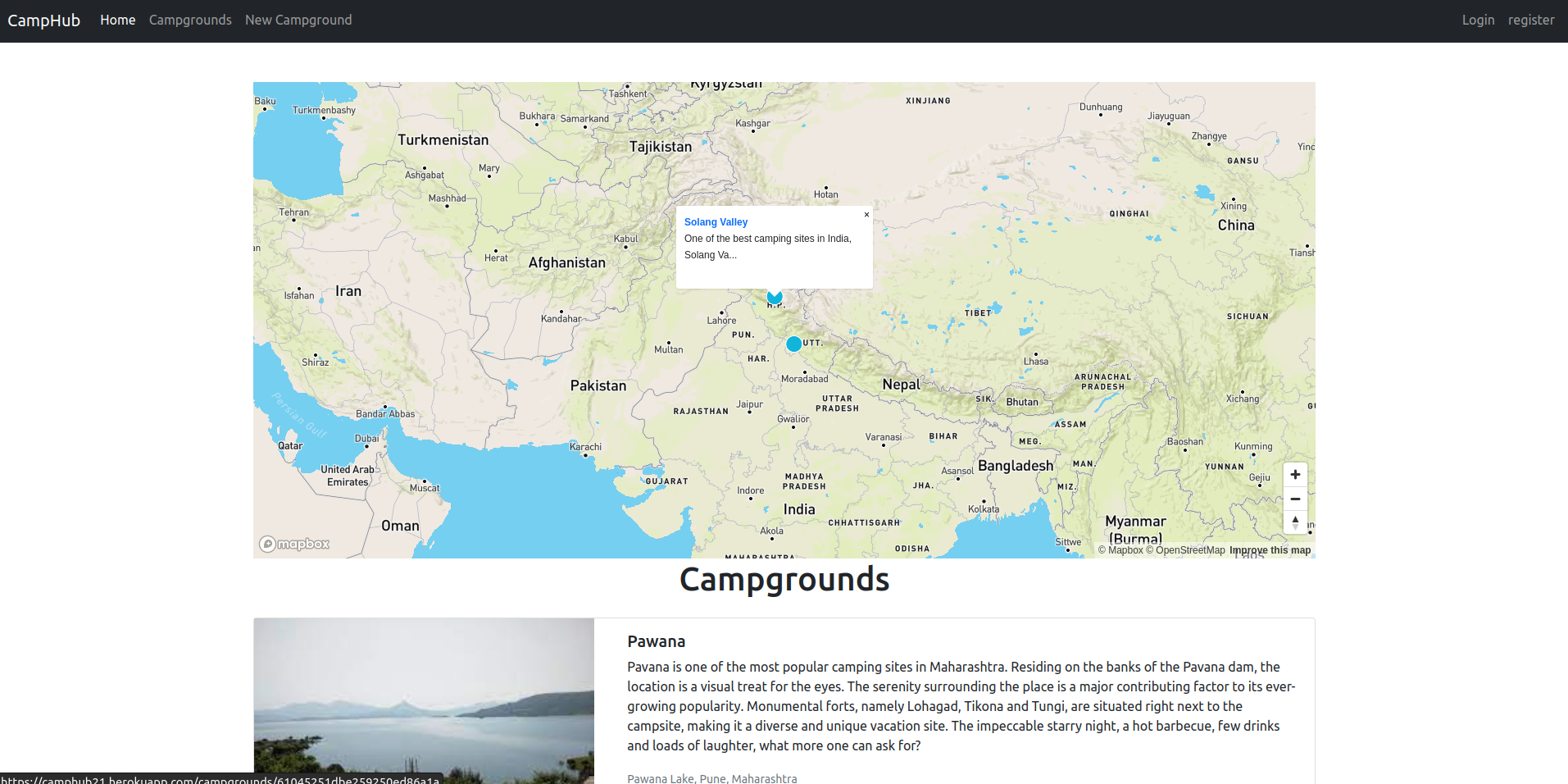Click the Lhasa city label
1568x784 pixels.
pos(1036,361)
